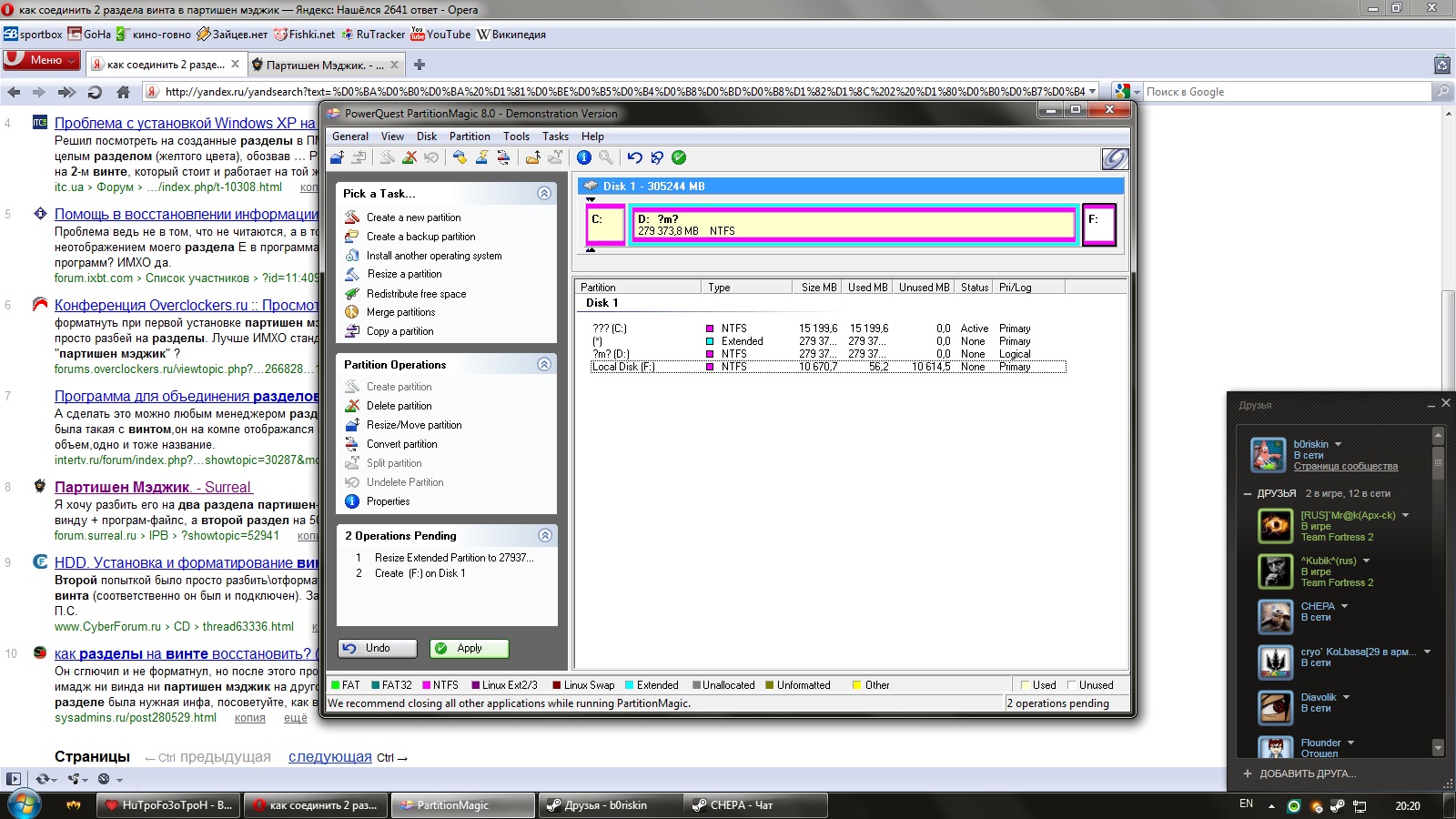Click the Label partition tag toolbar icon

coord(460,157)
